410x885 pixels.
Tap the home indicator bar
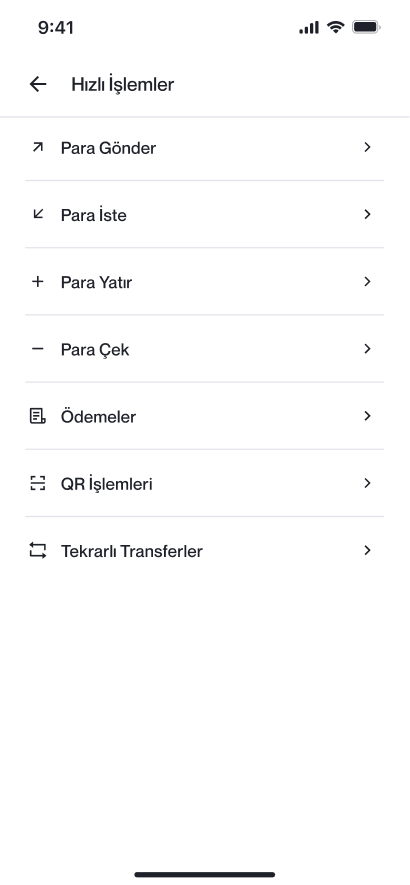pos(204,875)
